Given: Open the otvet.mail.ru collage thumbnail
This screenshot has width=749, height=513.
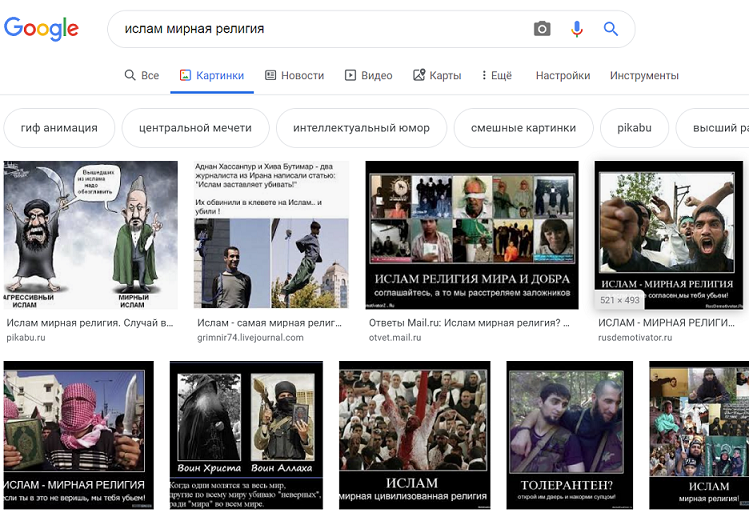Looking at the screenshot, I should [472, 235].
